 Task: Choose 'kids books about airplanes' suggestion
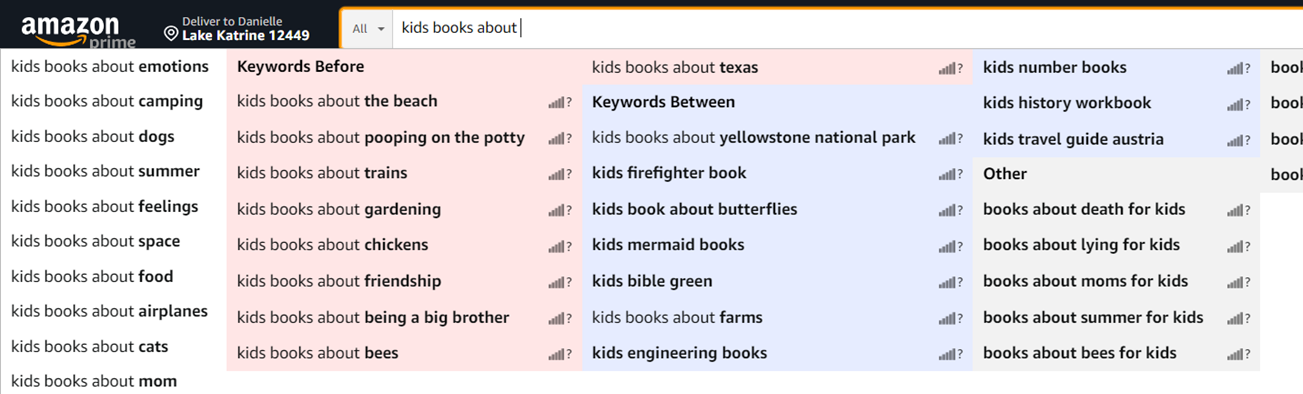tap(109, 311)
